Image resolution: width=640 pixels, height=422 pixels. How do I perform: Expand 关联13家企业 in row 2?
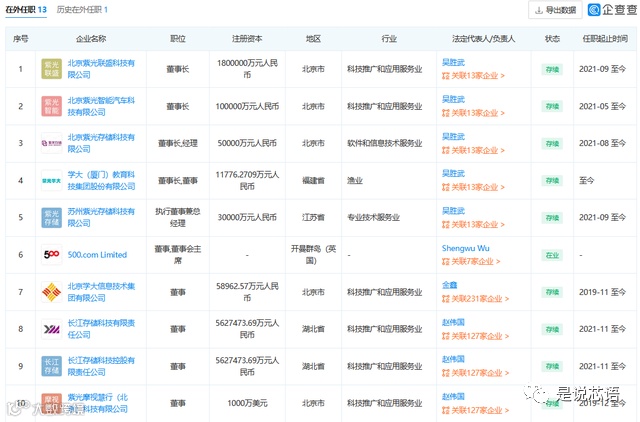coord(473,113)
